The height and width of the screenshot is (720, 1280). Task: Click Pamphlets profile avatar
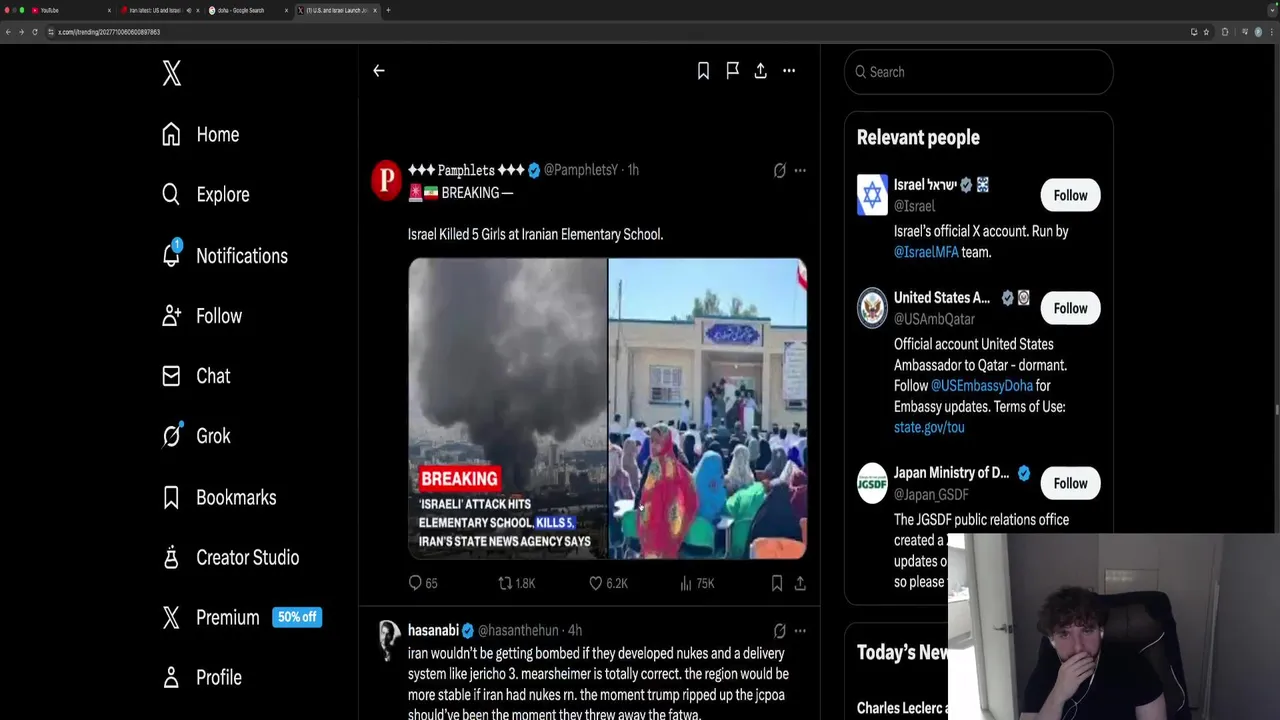coord(386,180)
